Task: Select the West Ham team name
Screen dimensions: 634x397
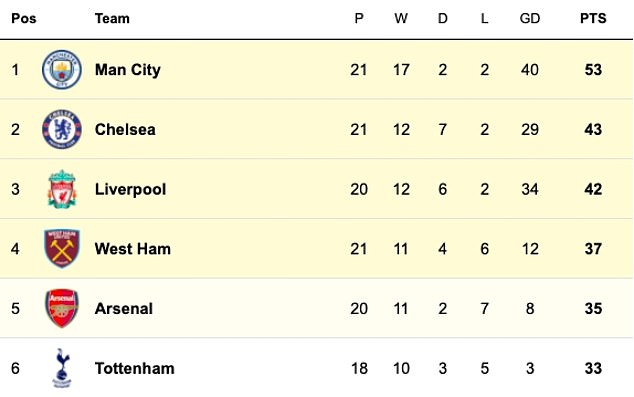Action: [133, 249]
